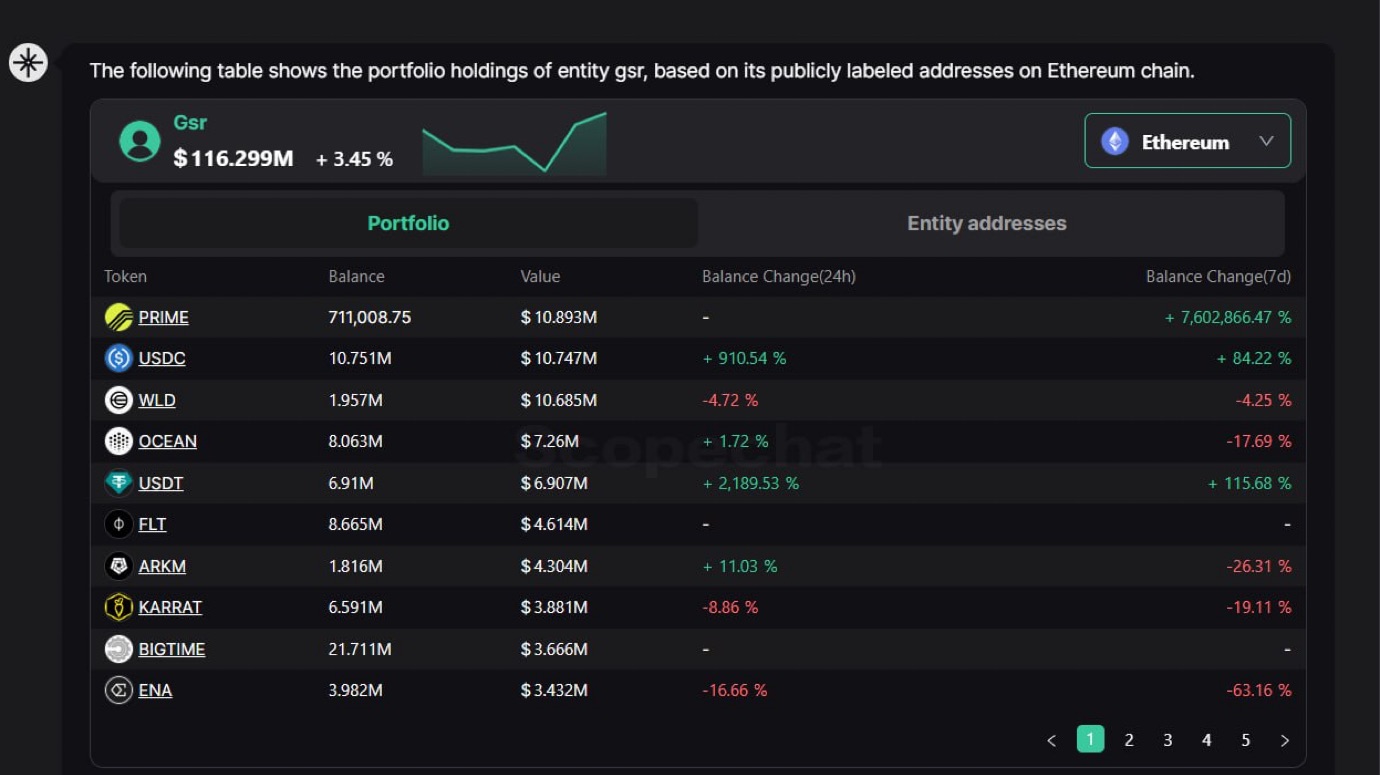Click the Value column header

pos(540,276)
